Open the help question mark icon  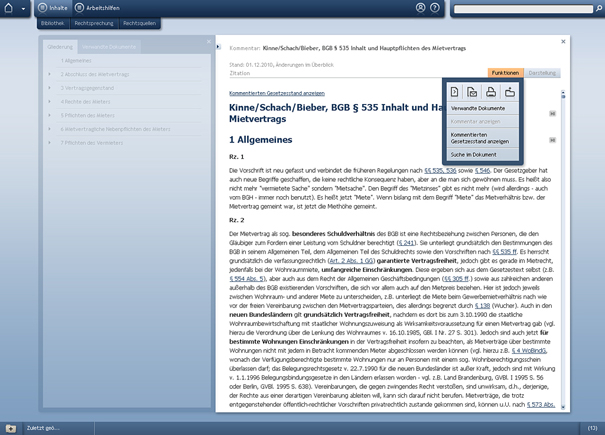click(x=434, y=8)
